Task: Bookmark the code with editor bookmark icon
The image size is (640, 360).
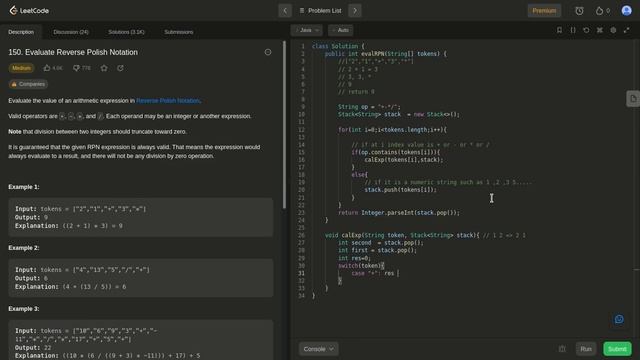Action: (x=559, y=30)
